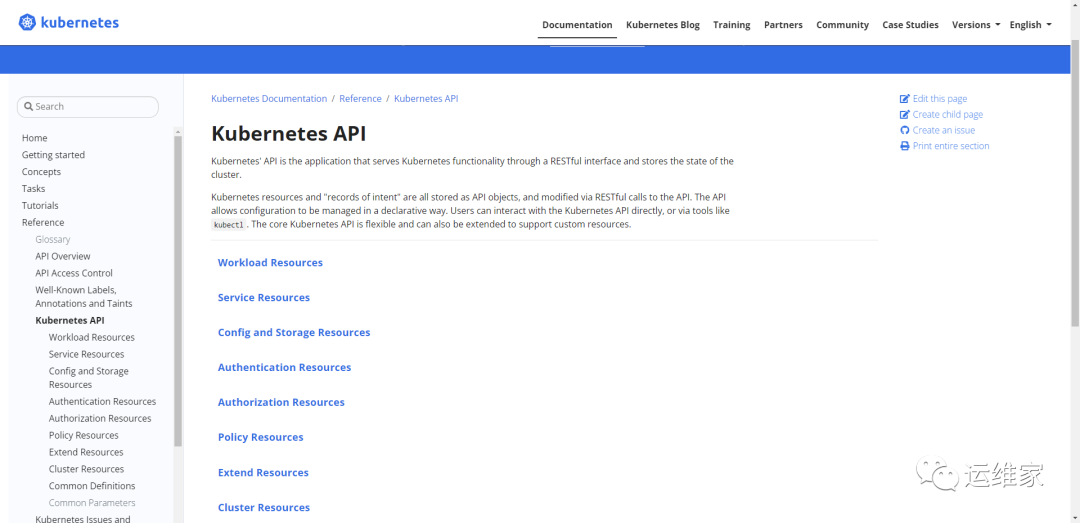The image size is (1080, 523).
Task: Open Service Resources in sidebar
Action: [87, 354]
